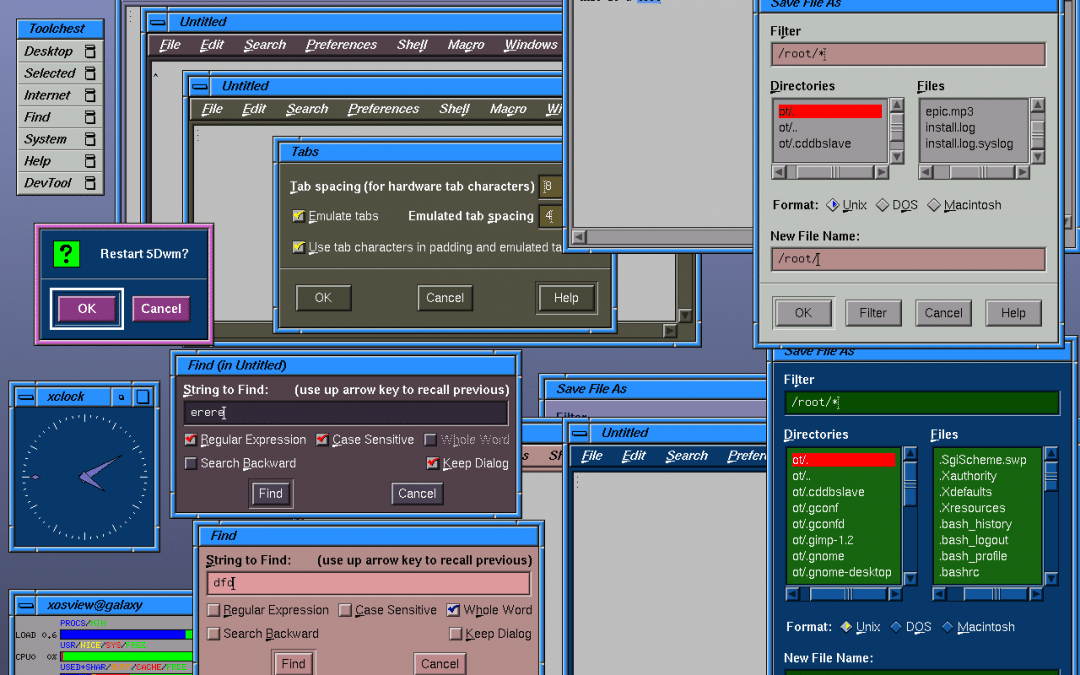Click the tear-off icon beside Selected in Toolchest
This screenshot has height=675, width=1080.
pyautogui.click(x=90, y=73)
